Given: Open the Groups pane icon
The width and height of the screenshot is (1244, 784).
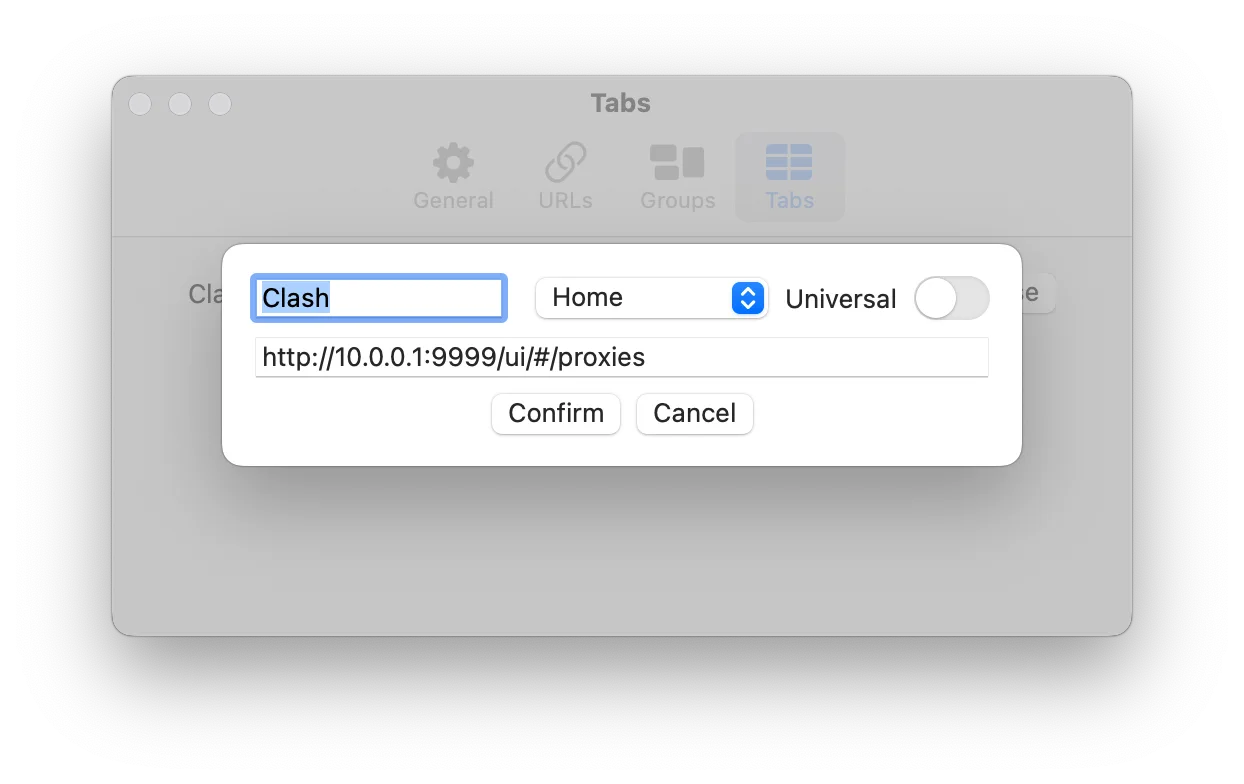Looking at the screenshot, I should 677,163.
